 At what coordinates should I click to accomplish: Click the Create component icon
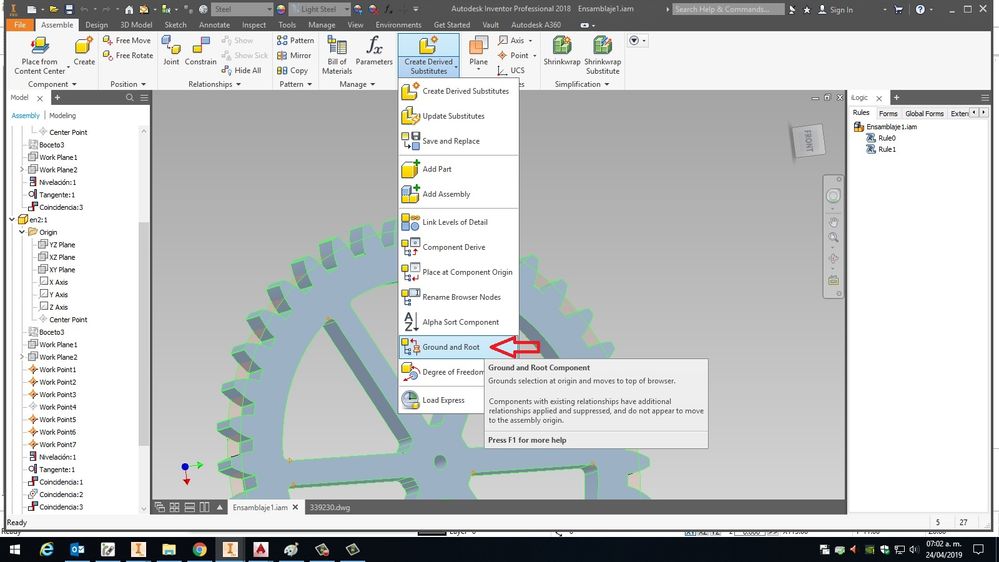(x=84, y=51)
